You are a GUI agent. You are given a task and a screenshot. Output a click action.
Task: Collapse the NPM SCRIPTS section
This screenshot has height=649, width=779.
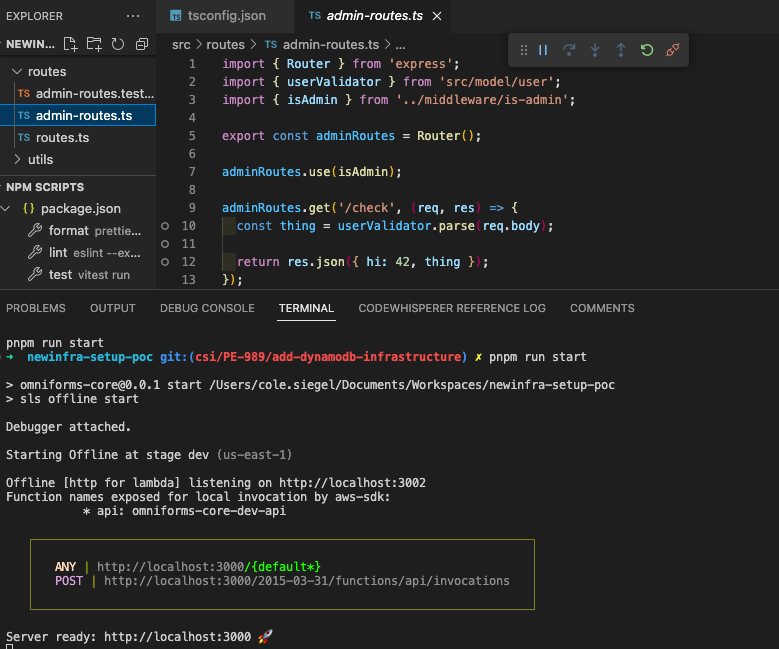coord(45,187)
